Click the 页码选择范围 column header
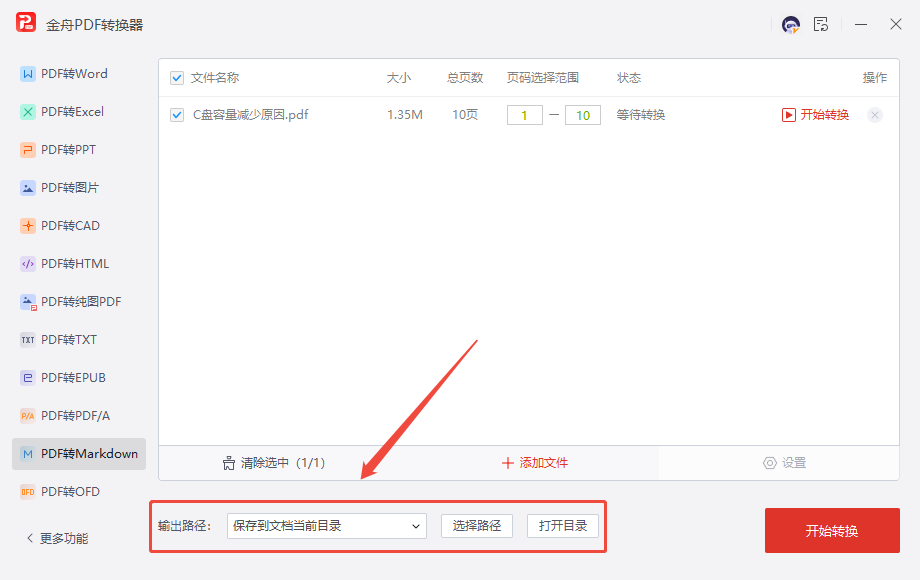Image resolution: width=920 pixels, height=580 pixels. (543, 78)
